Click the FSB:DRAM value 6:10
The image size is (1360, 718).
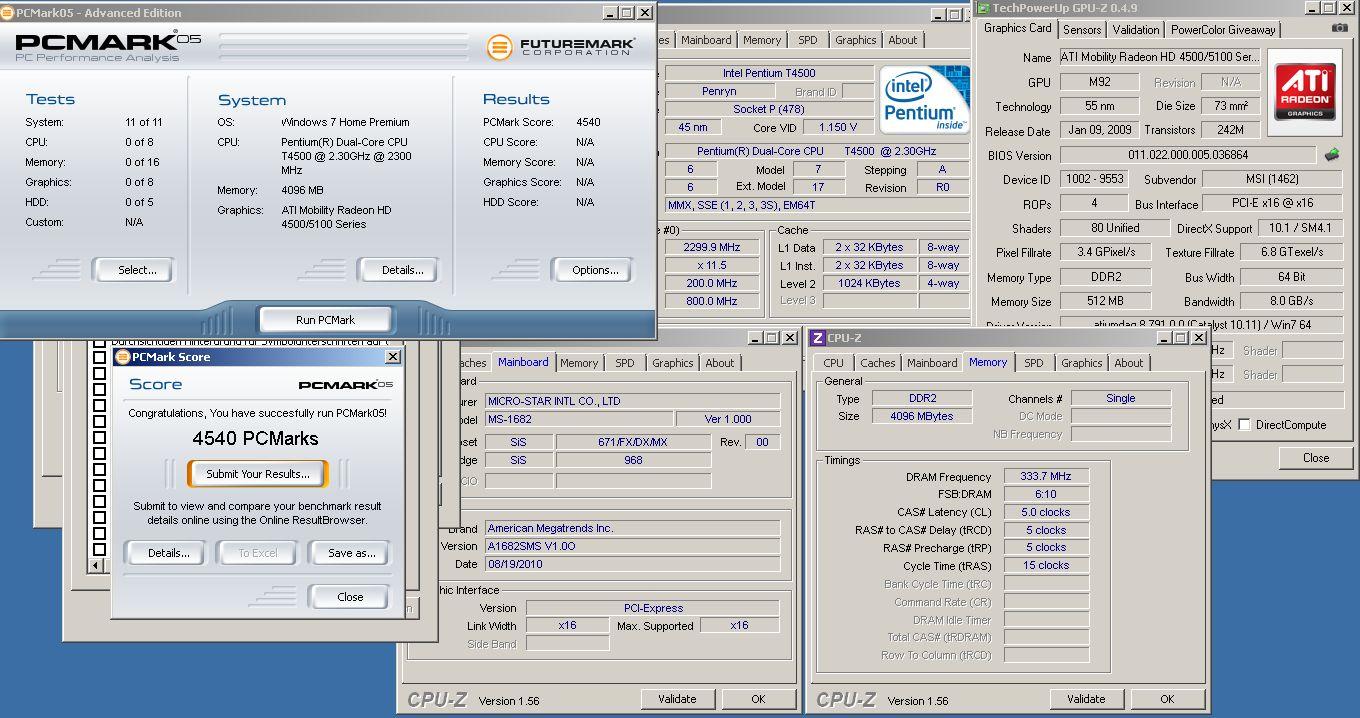click(1046, 495)
